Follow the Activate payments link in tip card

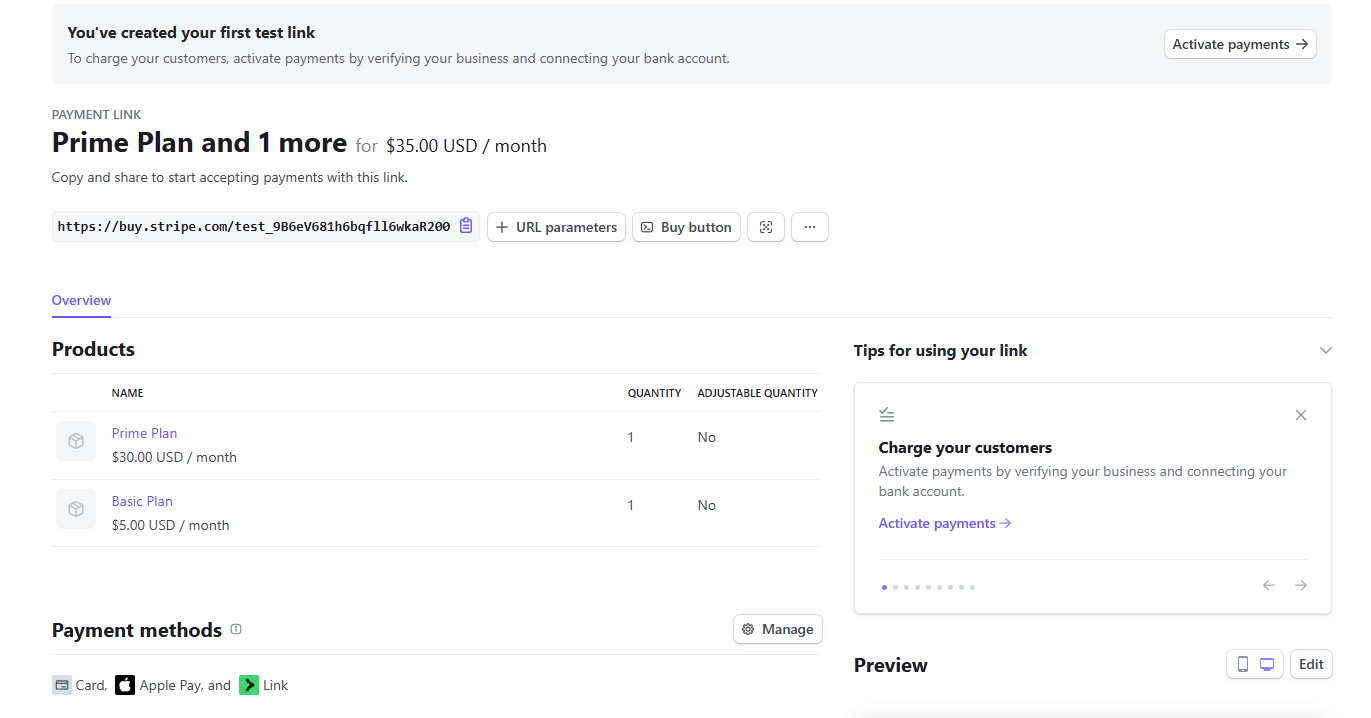pyautogui.click(x=944, y=523)
